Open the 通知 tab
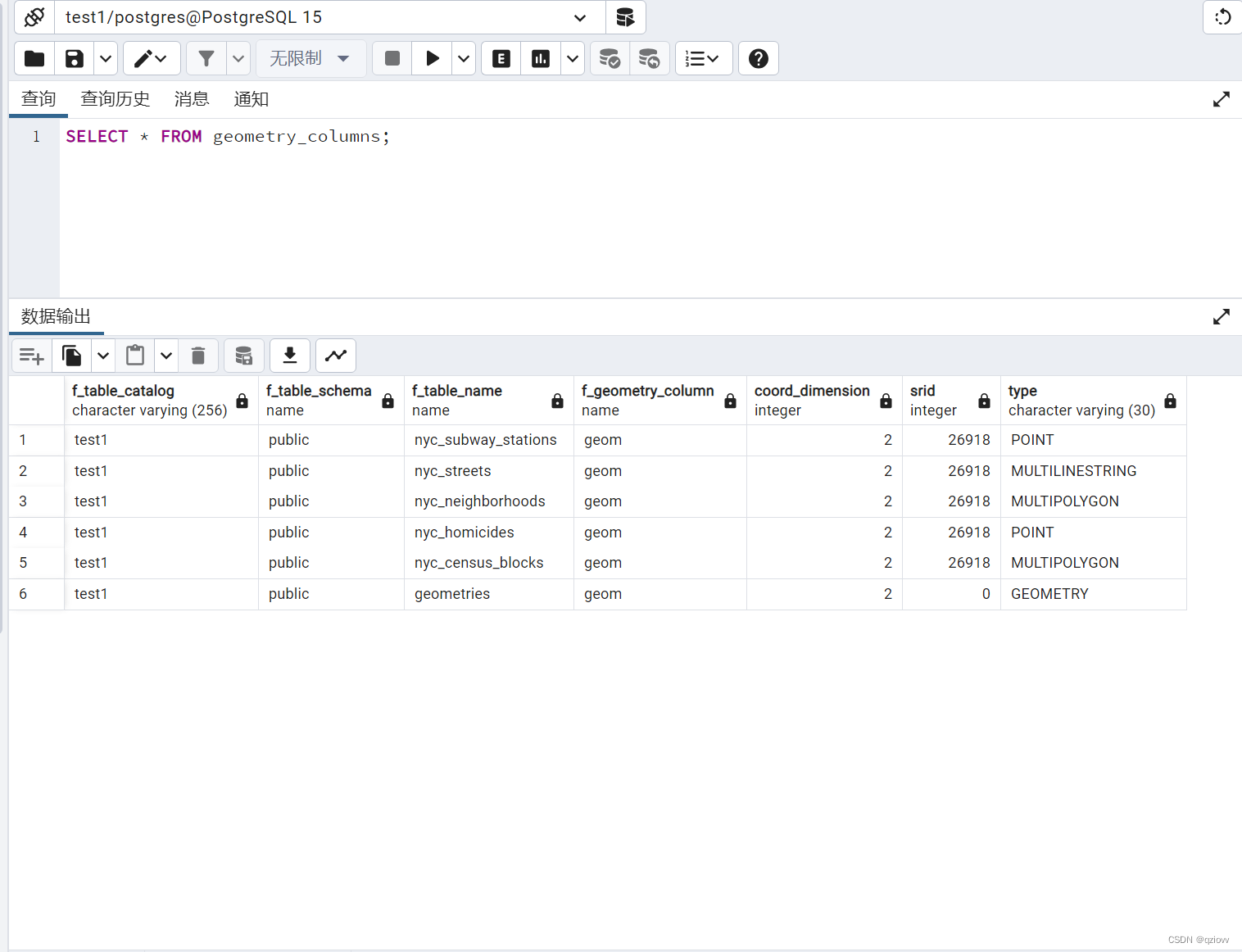 [x=251, y=98]
